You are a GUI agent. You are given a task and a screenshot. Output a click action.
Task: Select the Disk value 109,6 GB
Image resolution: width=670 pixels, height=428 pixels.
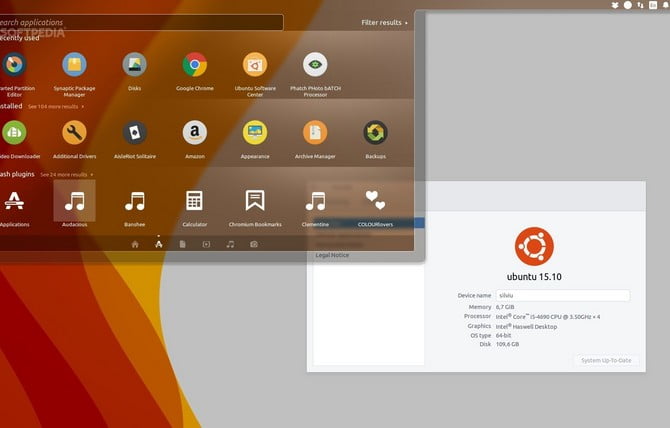pos(507,344)
